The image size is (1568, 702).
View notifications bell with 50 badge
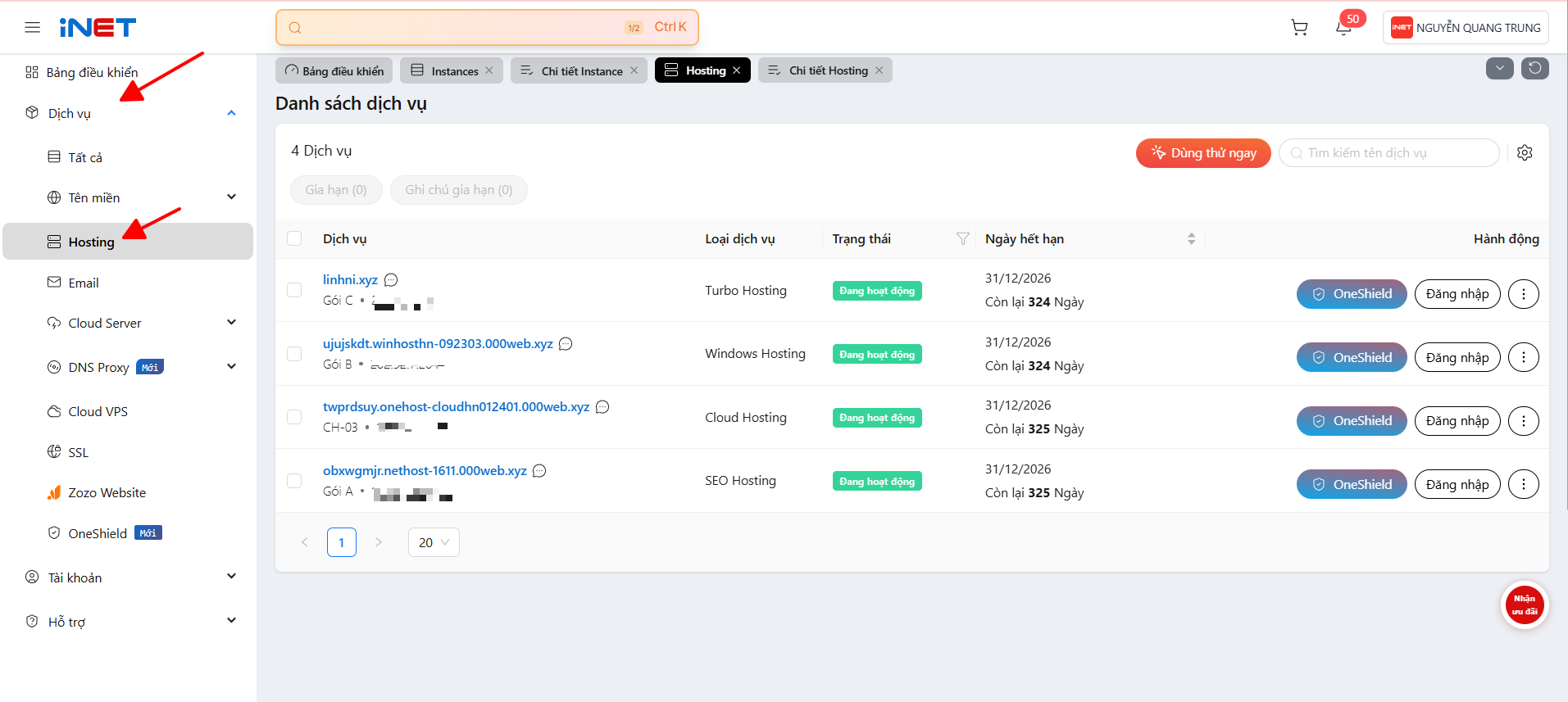point(1344,28)
